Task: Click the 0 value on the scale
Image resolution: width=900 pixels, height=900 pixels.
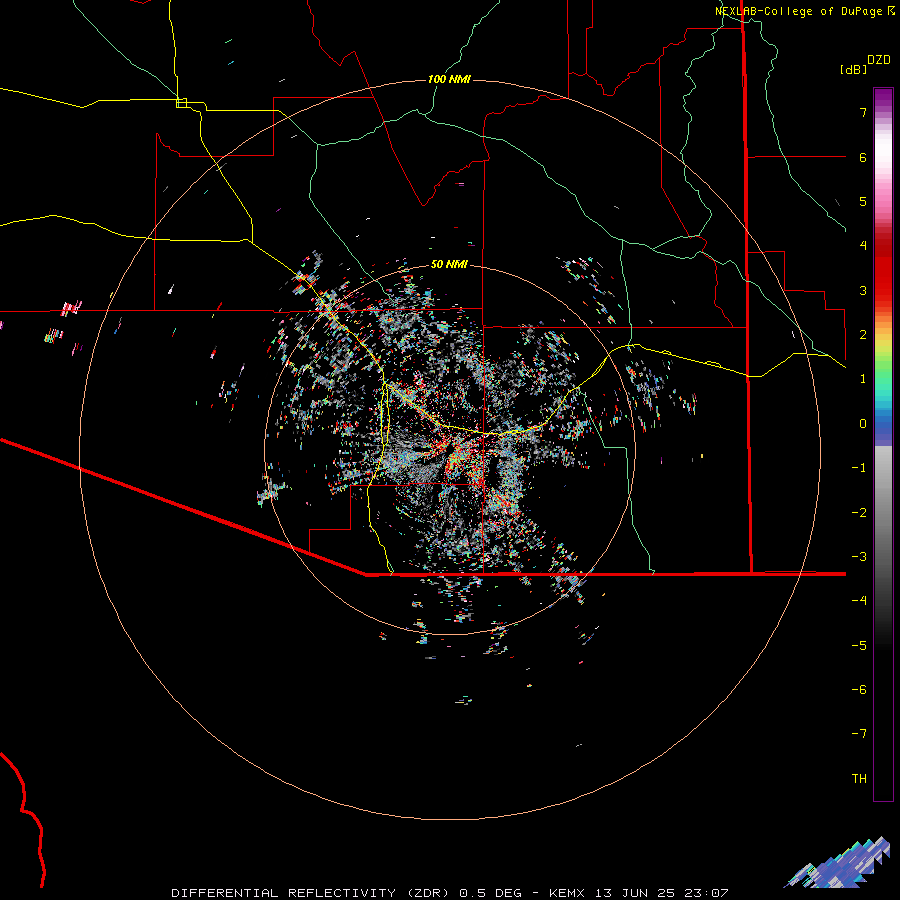Action: (863, 424)
